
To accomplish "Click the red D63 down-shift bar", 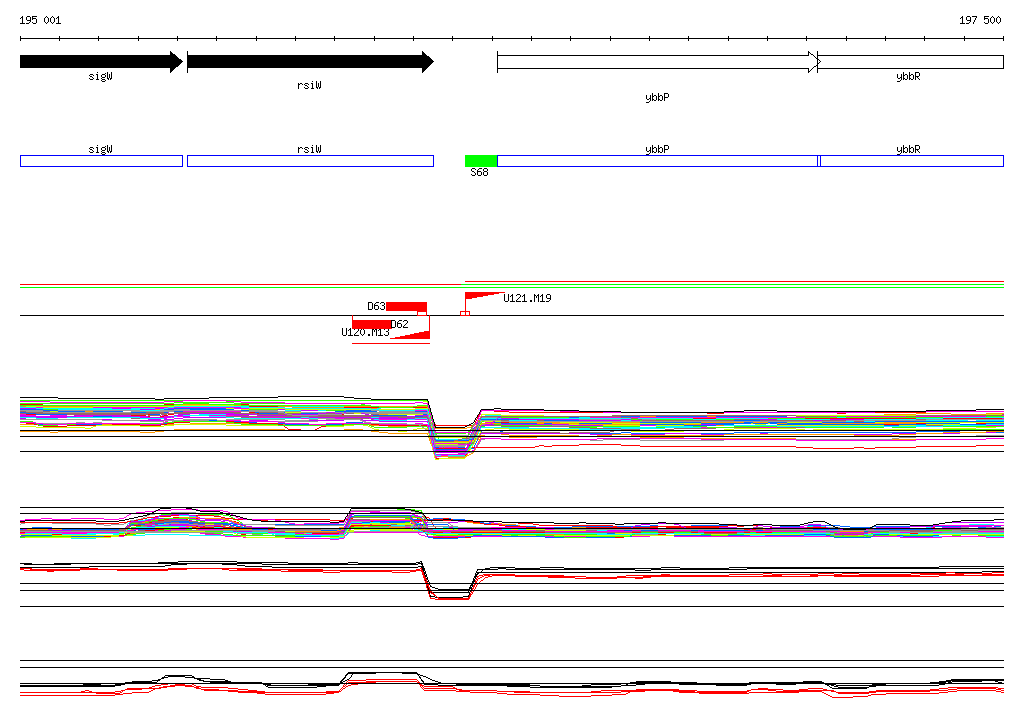I will point(406,307).
